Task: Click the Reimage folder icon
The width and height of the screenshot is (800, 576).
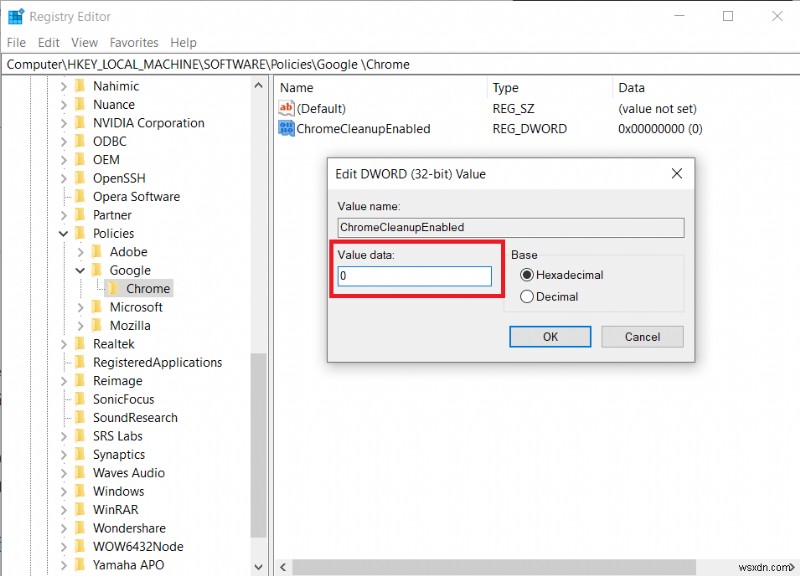Action: (x=80, y=381)
